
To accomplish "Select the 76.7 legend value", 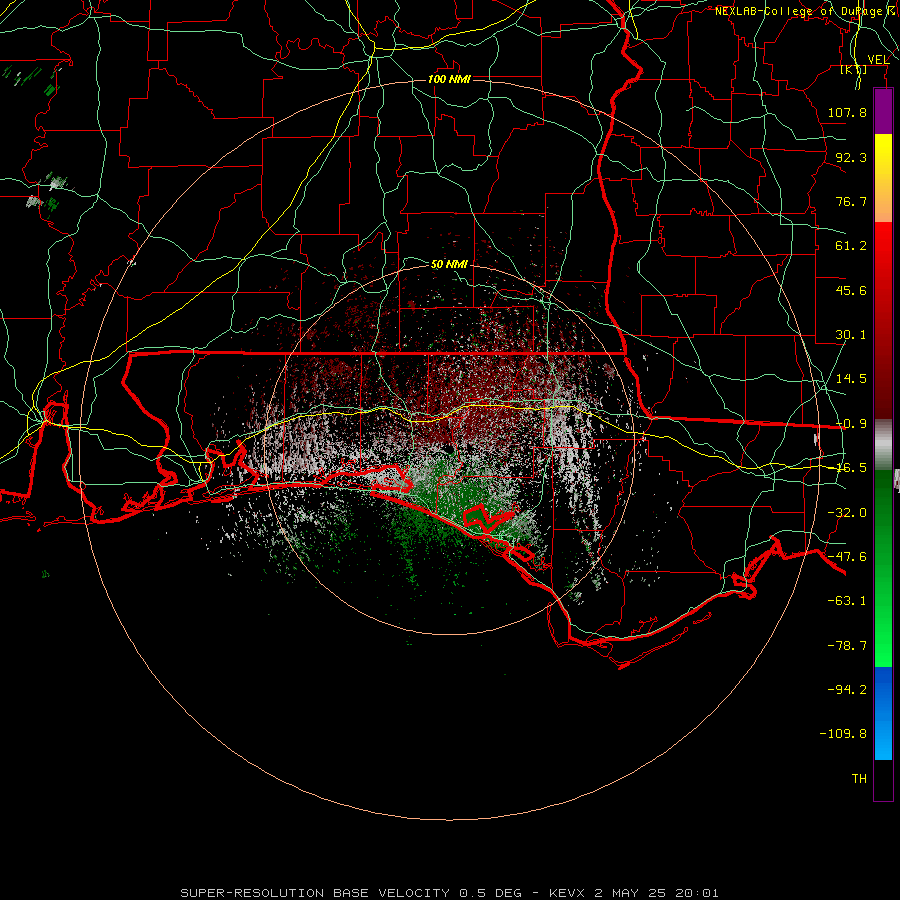I will click(x=851, y=201).
